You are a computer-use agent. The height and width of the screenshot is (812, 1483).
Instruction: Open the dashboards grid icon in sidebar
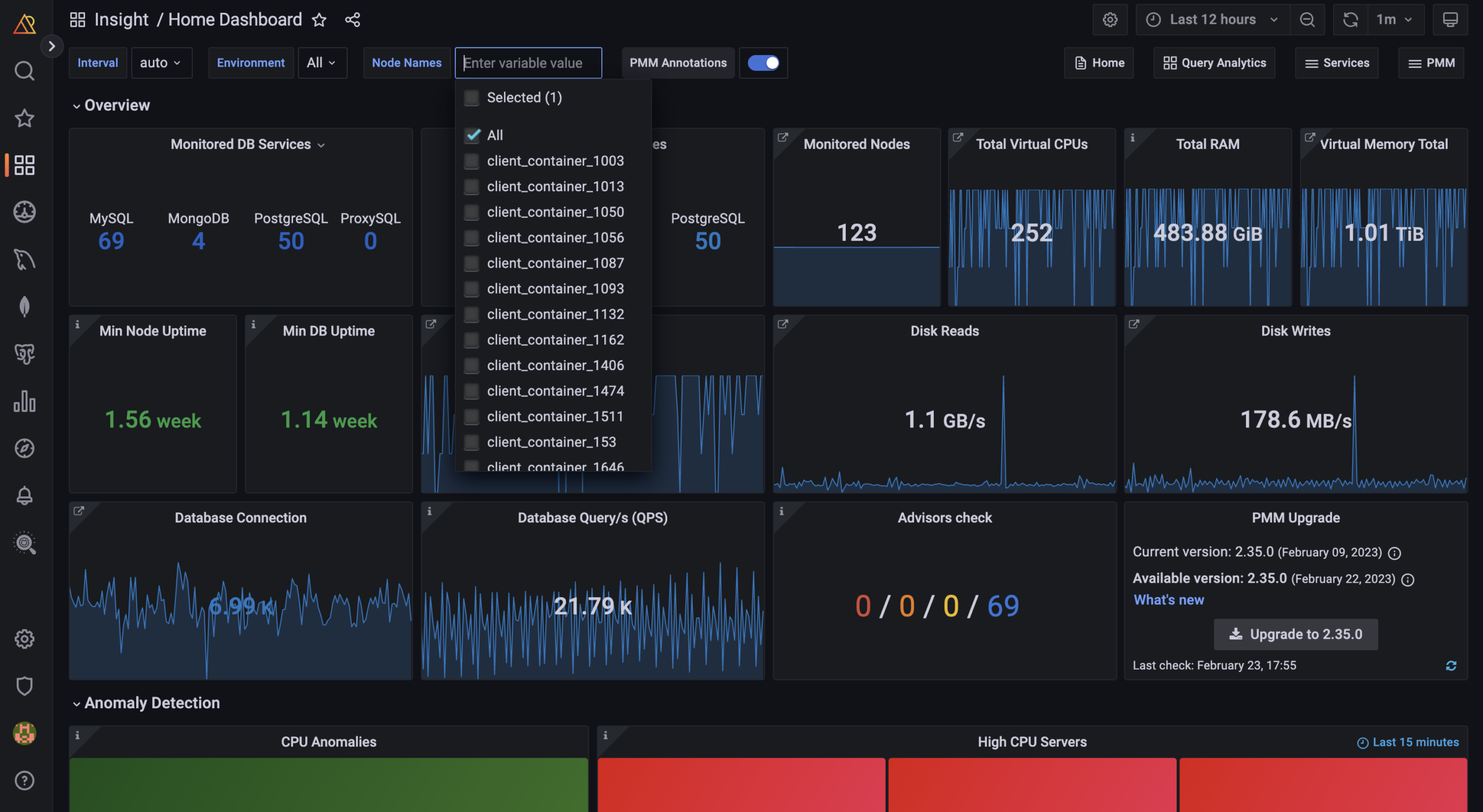pos(24,166)
